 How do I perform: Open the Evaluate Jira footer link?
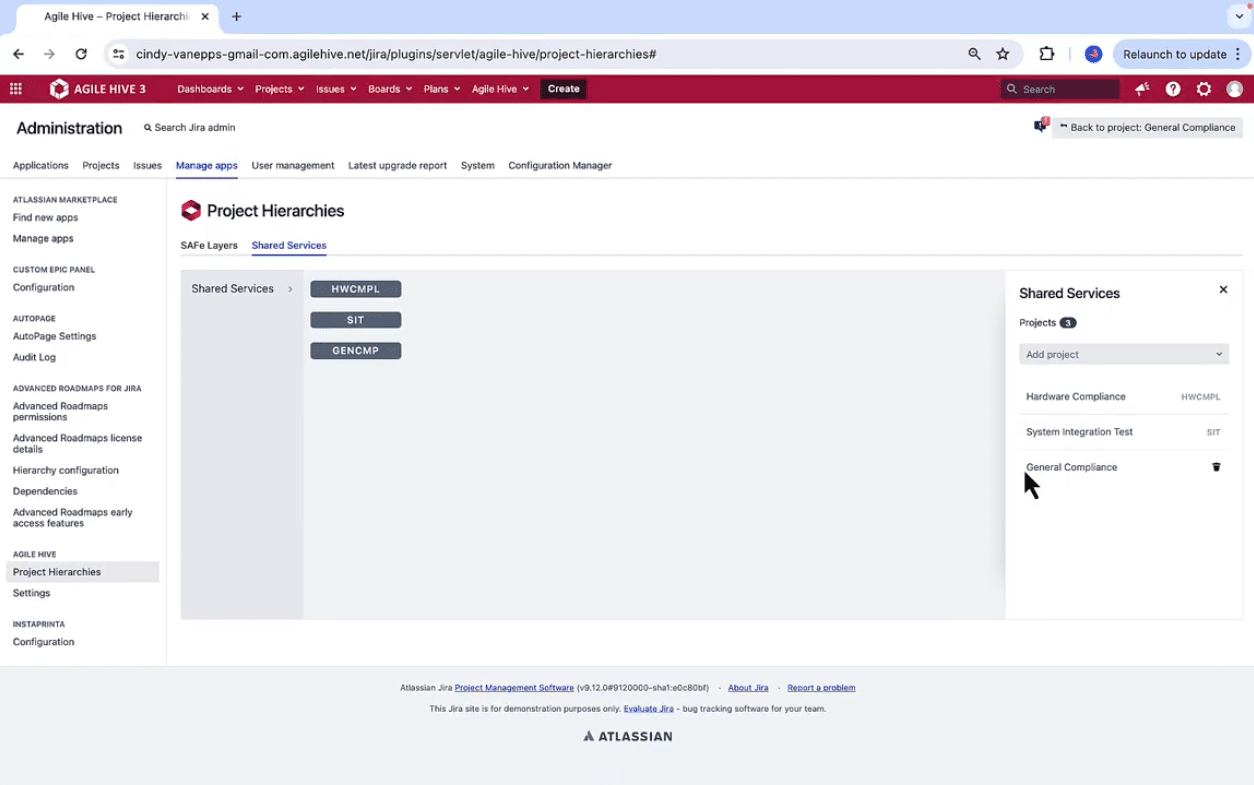pyautogui.click(x=648, y=709)
